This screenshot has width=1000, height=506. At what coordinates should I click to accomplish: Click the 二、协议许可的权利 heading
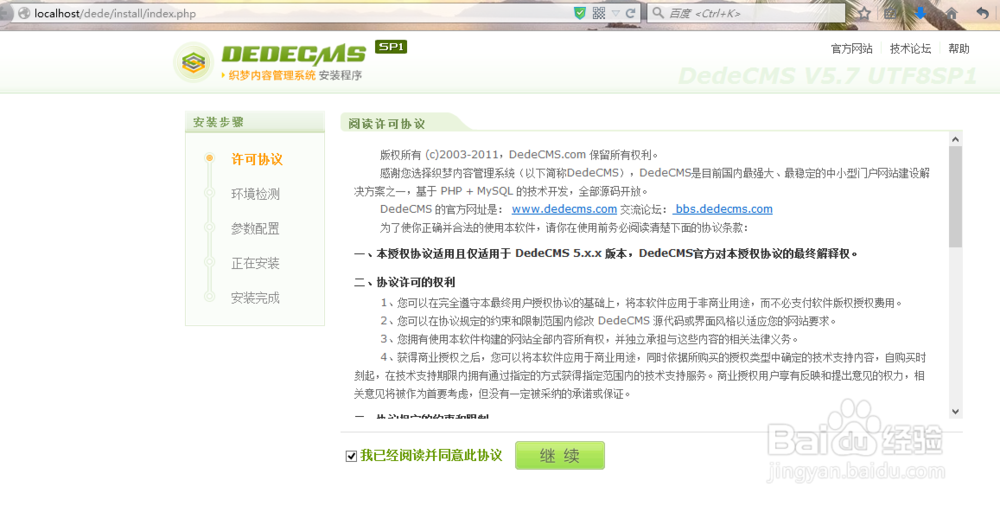404,282
